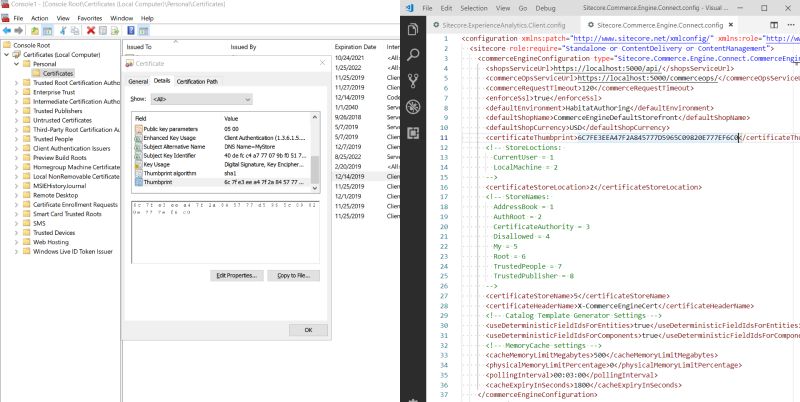
Task: Click the Thumbprint field icon in details list
Action: pyautogui.click(x=138, y=182)
